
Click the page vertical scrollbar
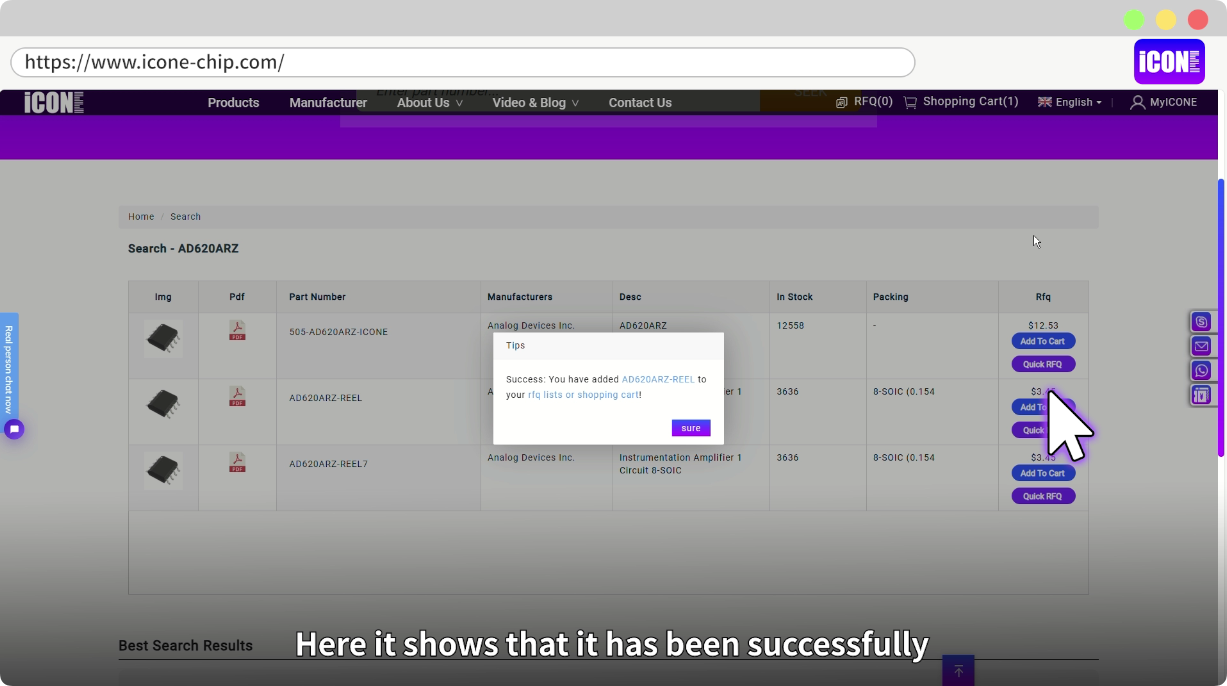click(x=1220, y=318)
